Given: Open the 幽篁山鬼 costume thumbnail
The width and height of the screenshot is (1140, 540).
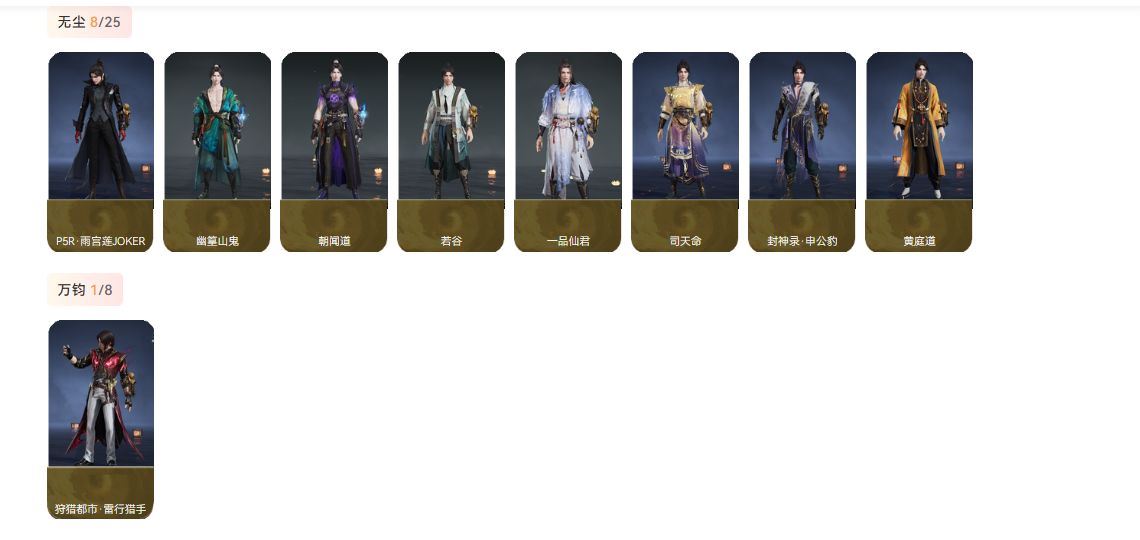Looking at the screenshot, I should click(x=217, y=152).
